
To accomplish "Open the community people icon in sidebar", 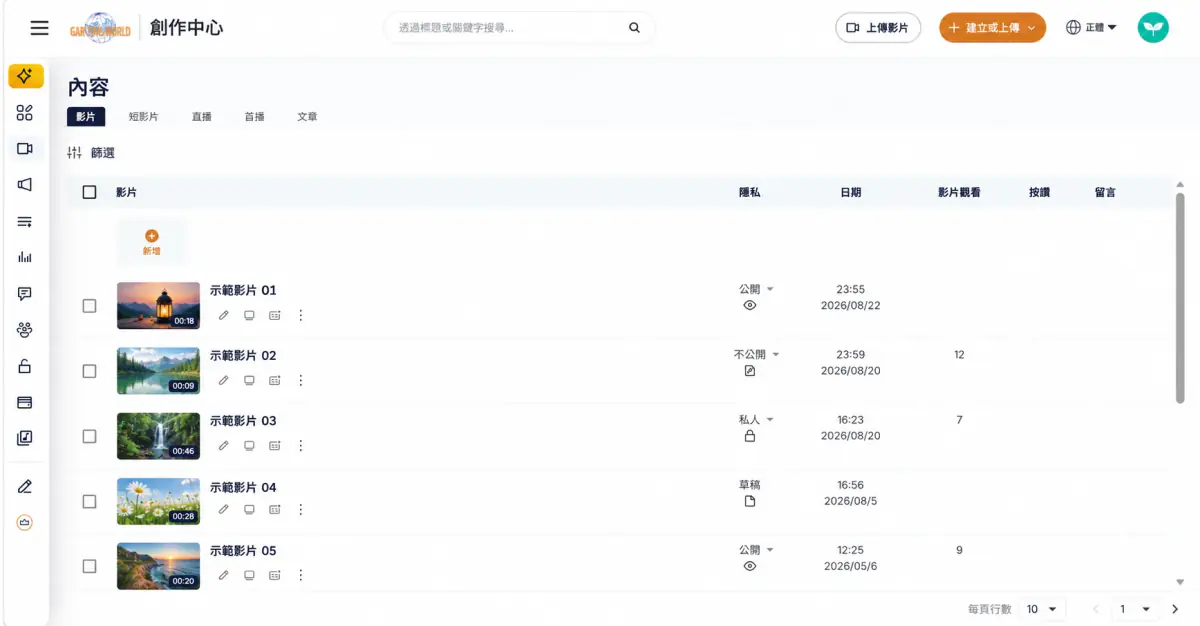I will click(25, 330).
